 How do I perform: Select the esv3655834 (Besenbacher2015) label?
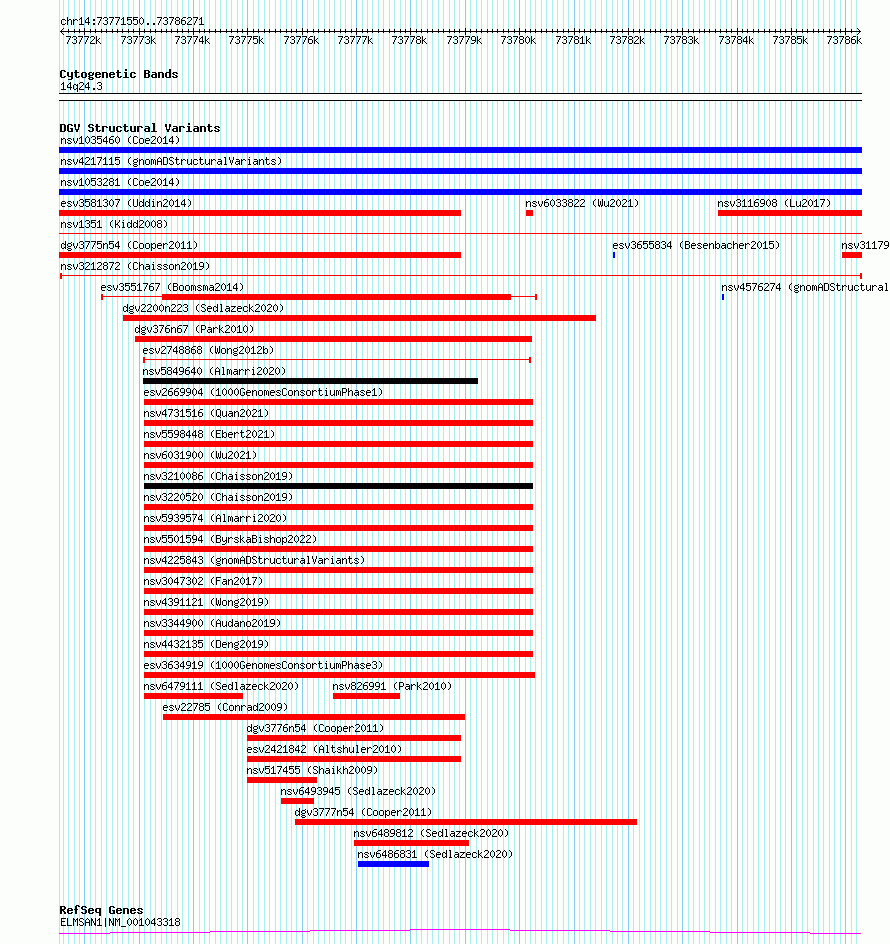tap(696, 246)
